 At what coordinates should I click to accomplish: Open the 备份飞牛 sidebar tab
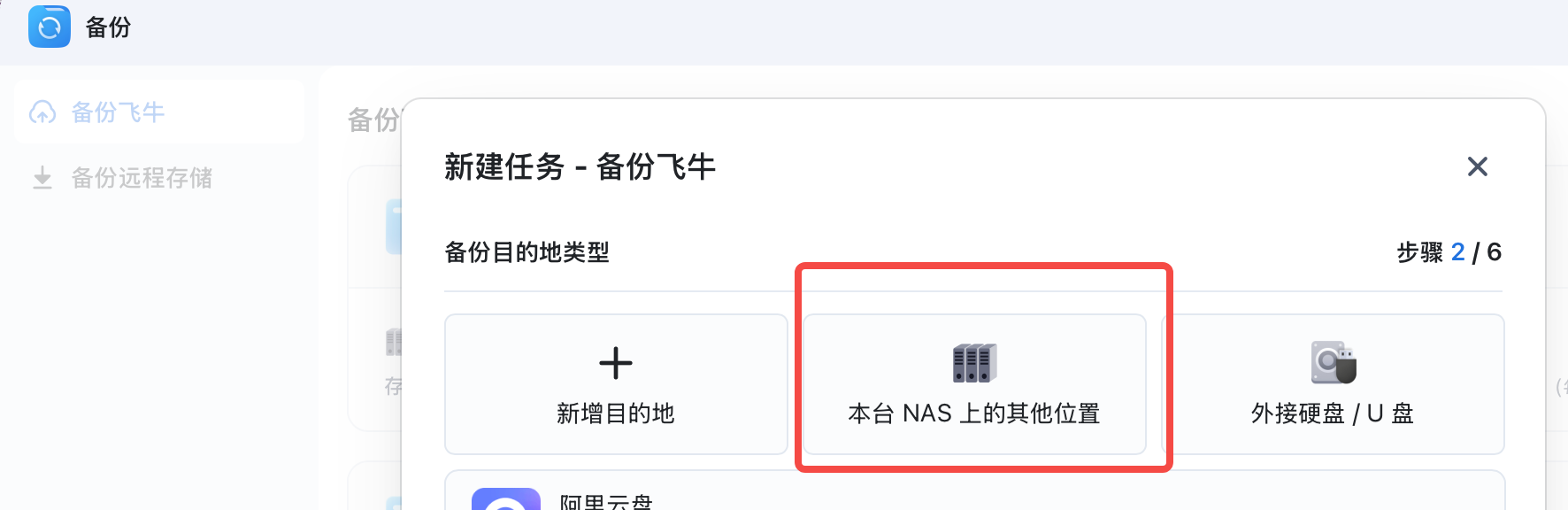point(118,112)
